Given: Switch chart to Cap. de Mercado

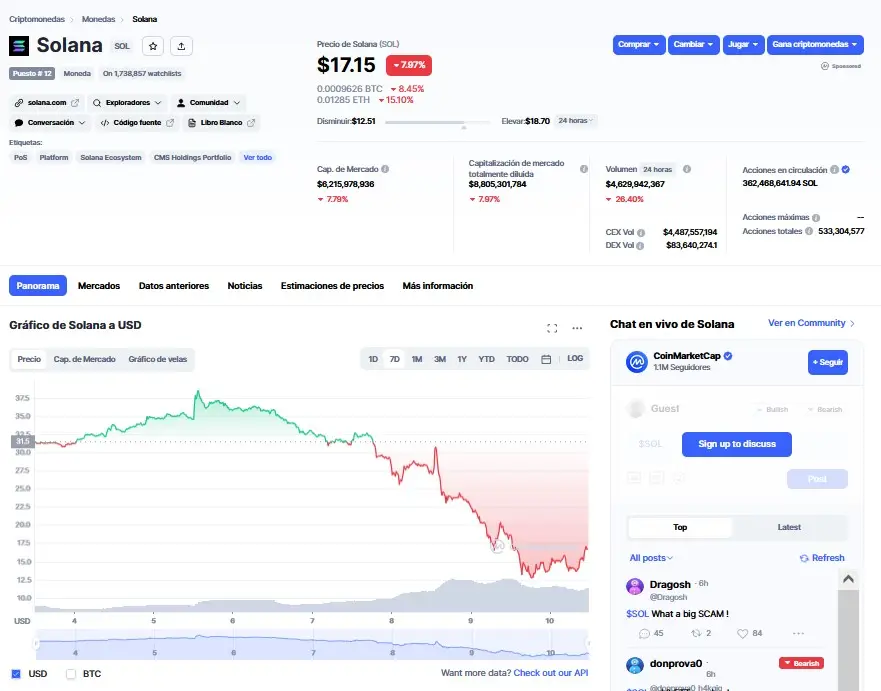Looking at the screenshot, I should click(x=84, y=359).
